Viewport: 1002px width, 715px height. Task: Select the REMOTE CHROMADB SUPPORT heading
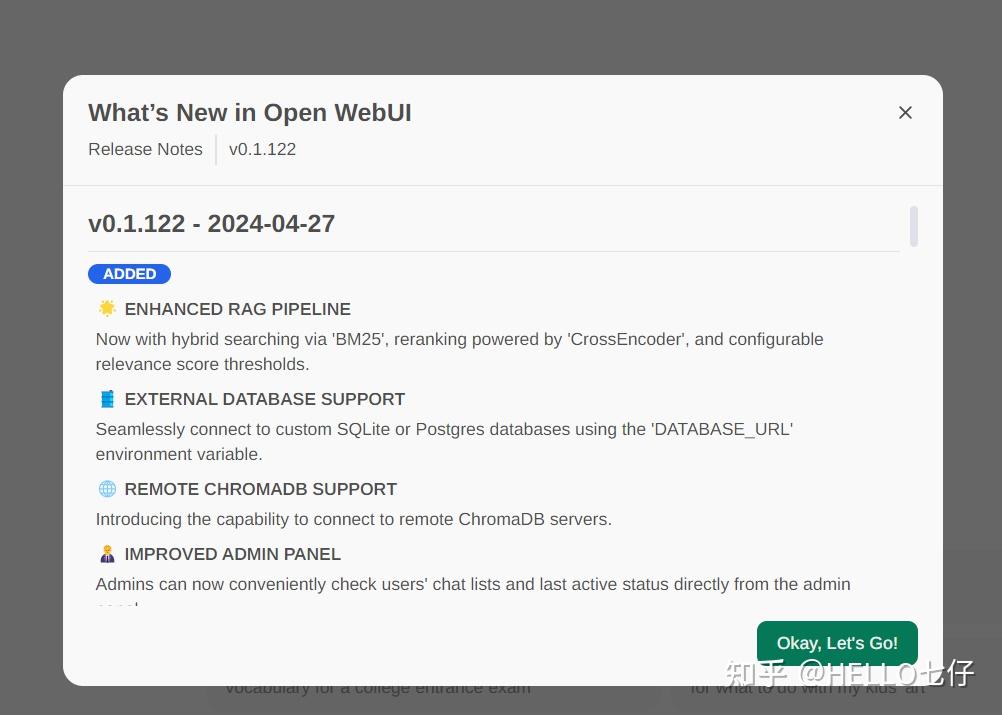click(x=260, y=489)
